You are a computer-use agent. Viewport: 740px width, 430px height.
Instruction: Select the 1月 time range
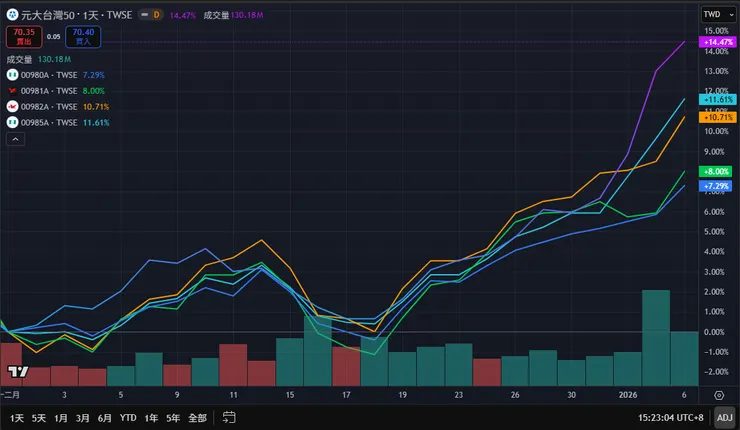pos(60,418)
